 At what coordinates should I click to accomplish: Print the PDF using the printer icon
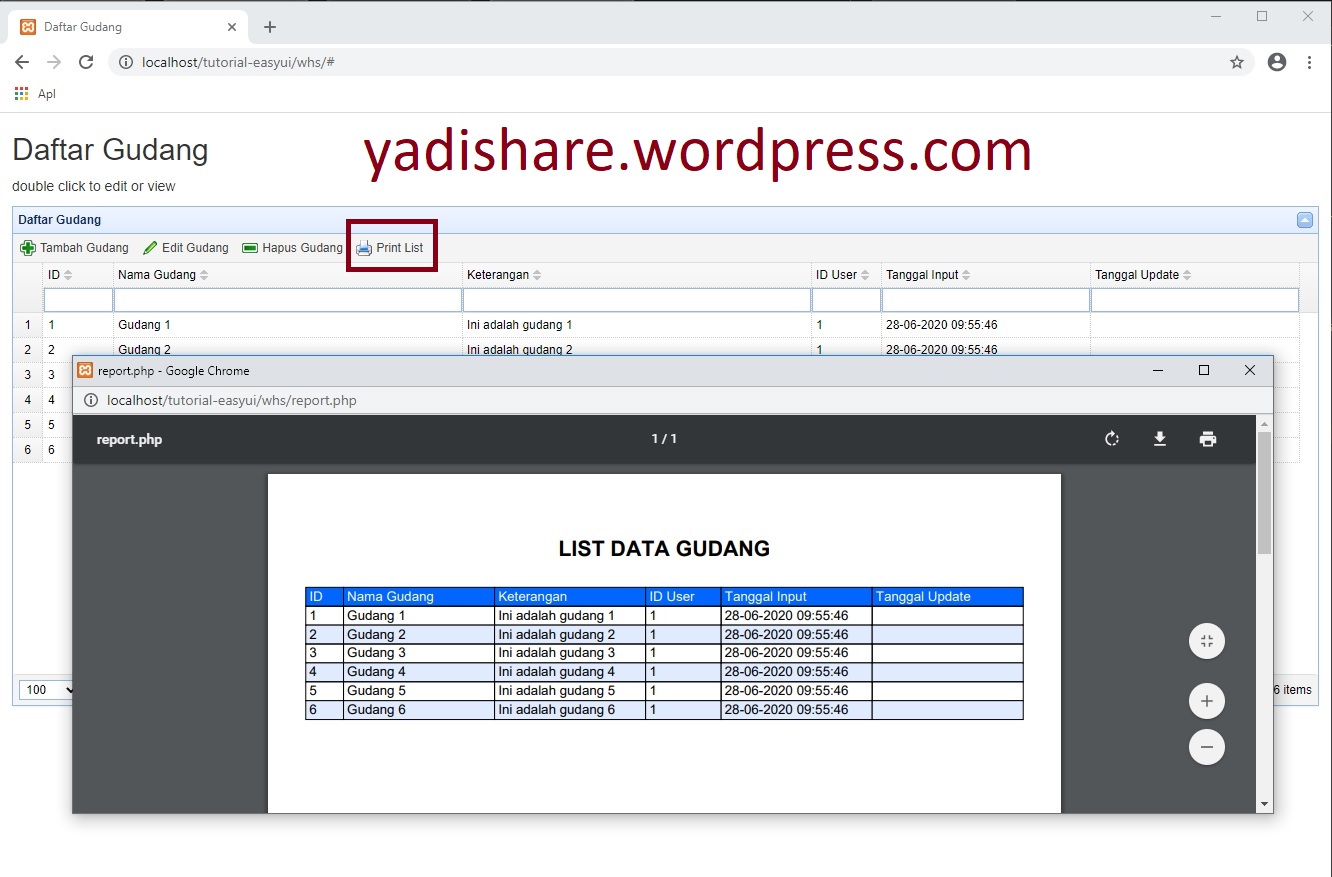click(x=1207, y=438)
